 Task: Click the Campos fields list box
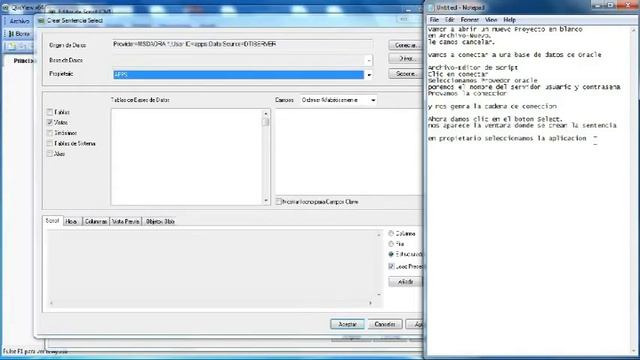click(349, 152)
